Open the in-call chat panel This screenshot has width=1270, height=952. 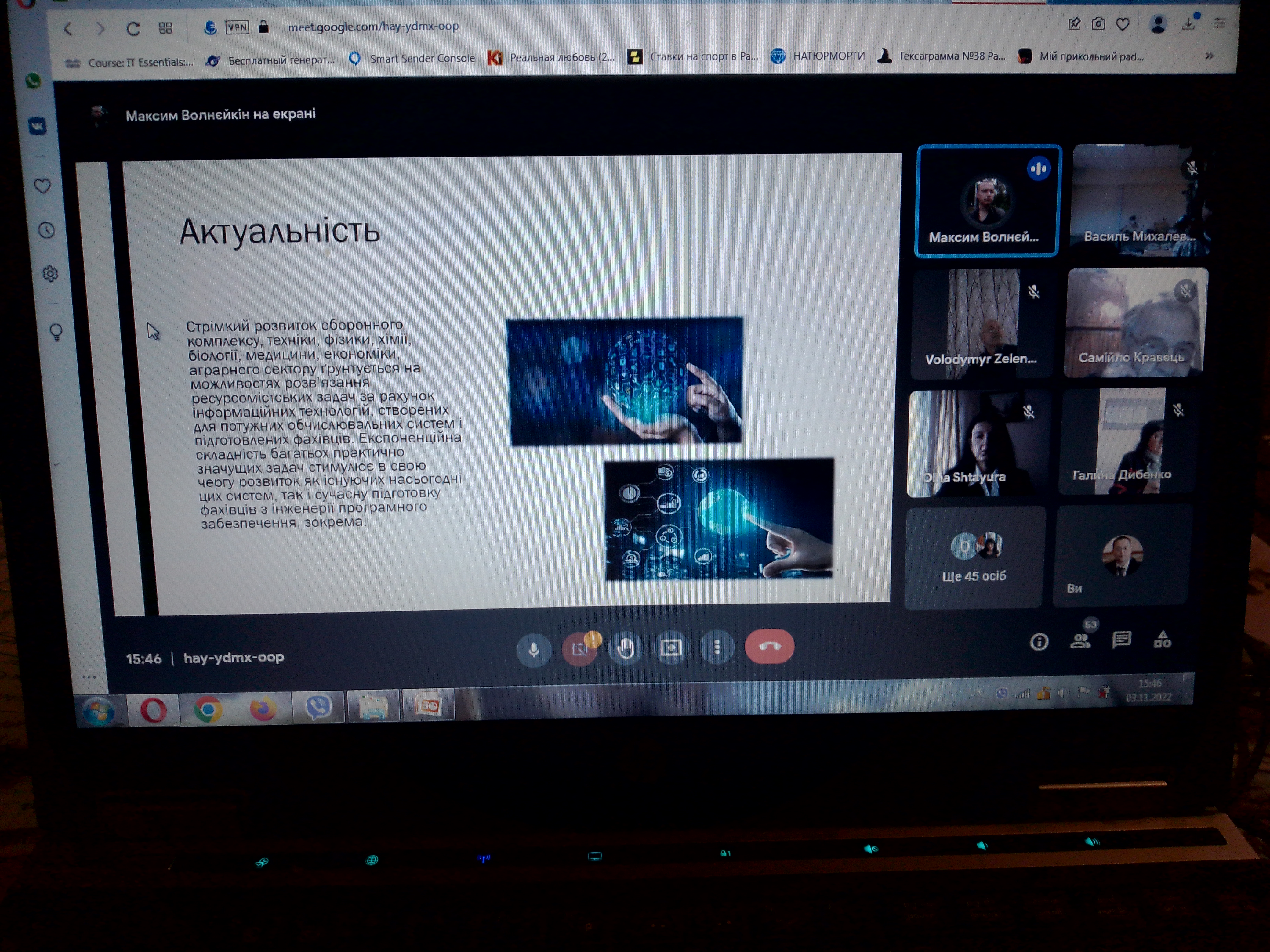coord(1121,639)
